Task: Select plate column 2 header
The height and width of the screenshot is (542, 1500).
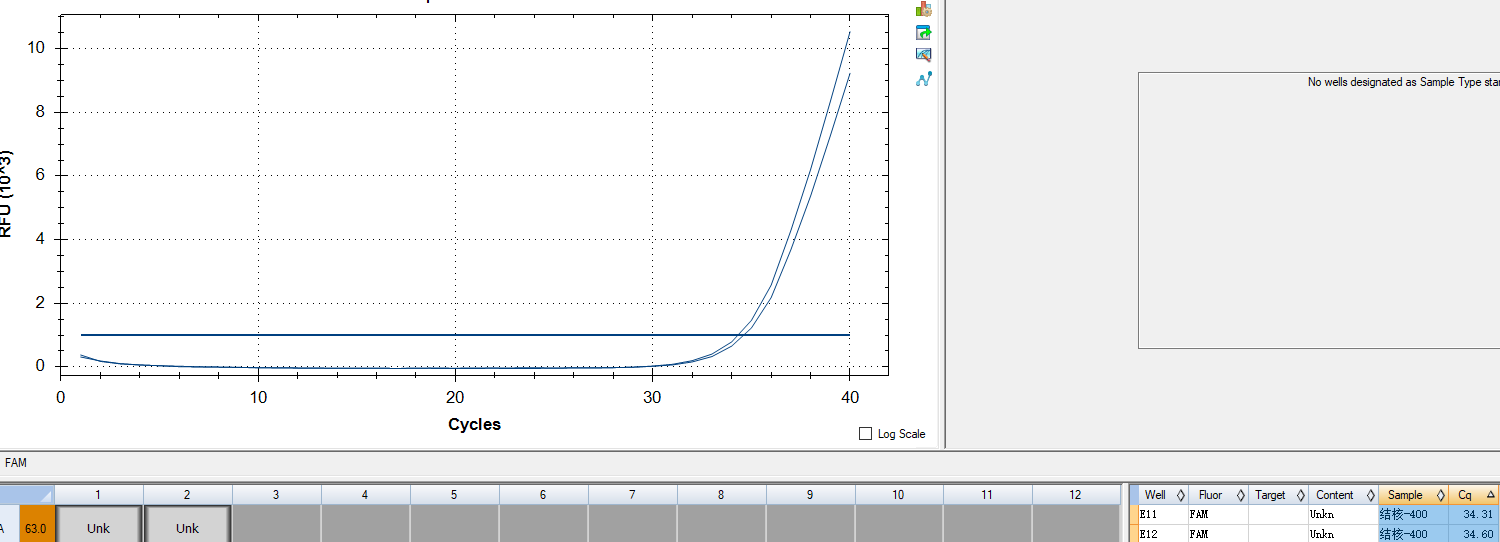Action: click(188, 495)
